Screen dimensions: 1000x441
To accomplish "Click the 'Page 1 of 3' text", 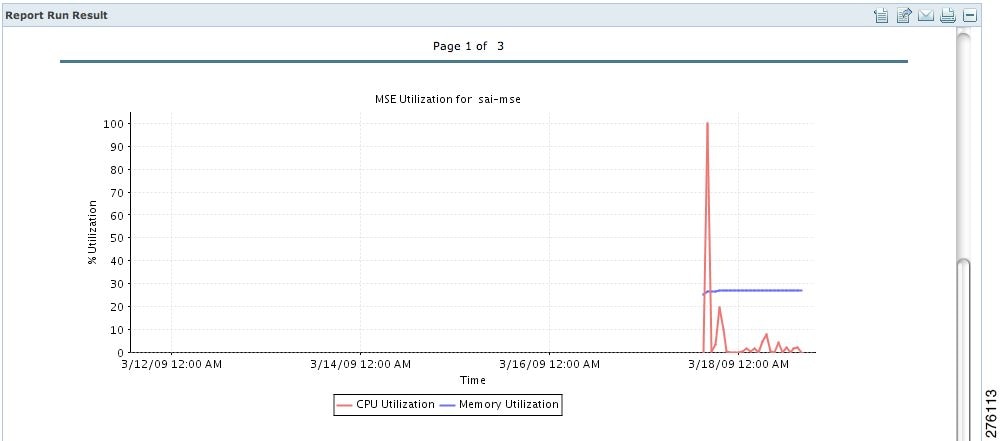I will 468,46.
